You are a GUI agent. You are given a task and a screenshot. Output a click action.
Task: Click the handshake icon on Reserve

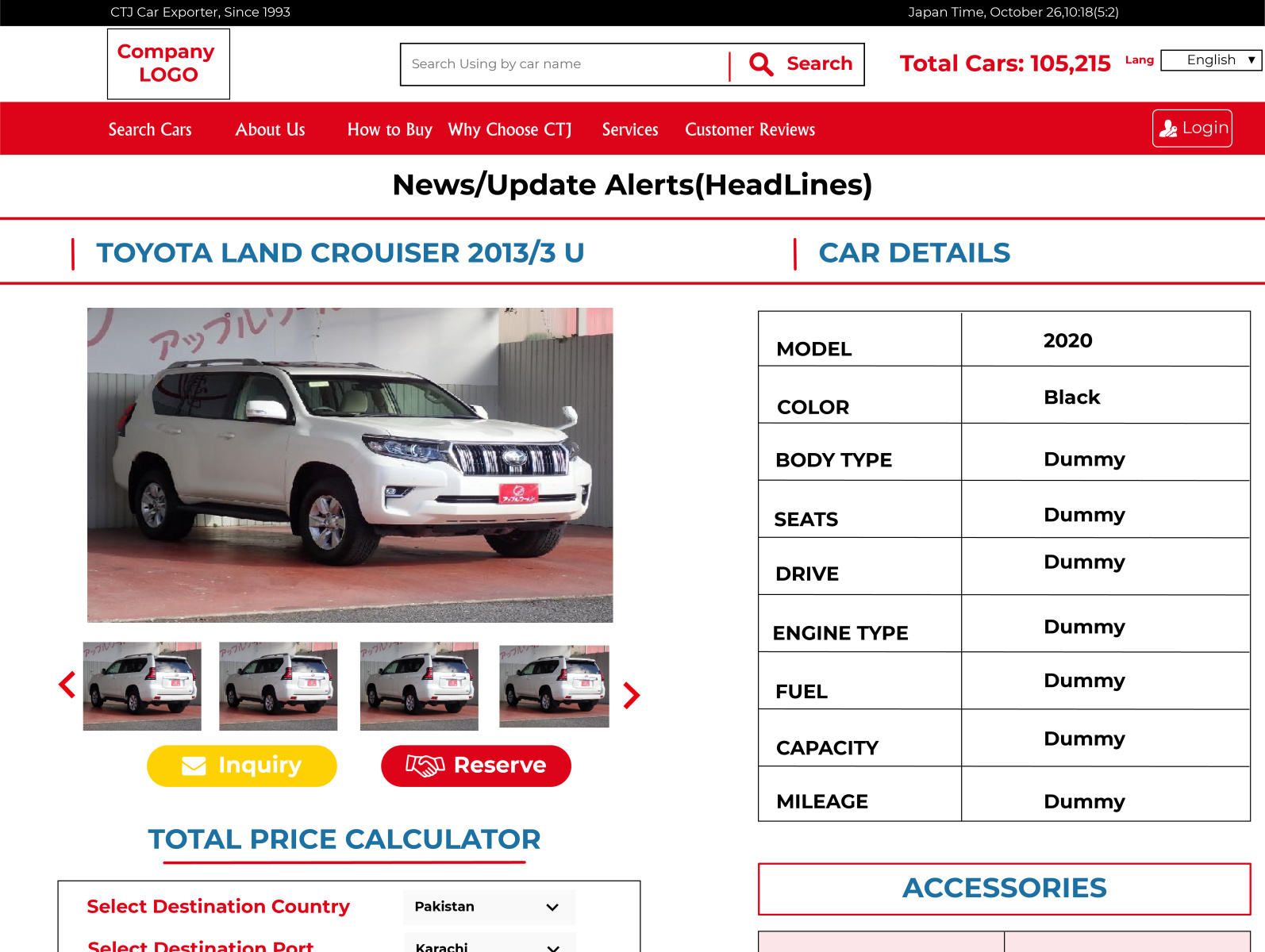pyautogui.click(x=425, y=766)
